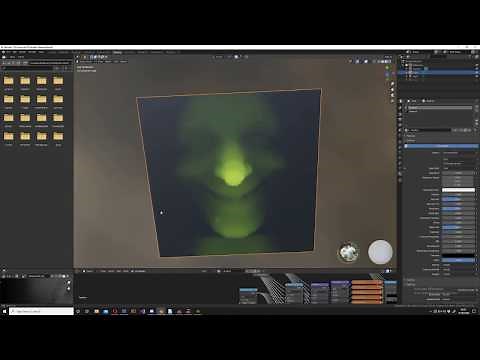The width and height of the screenshot is (480, 360).
Task: Go back in file browser navigation
Action: coord(4,62)
